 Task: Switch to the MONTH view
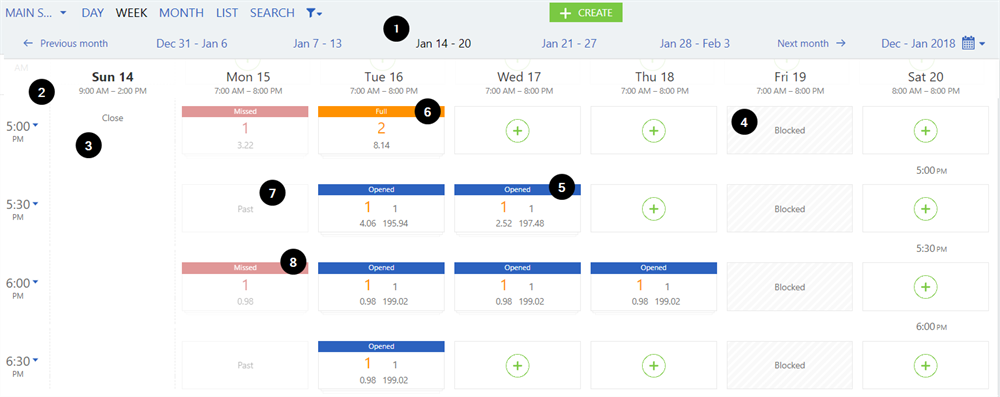click(181, 13)
